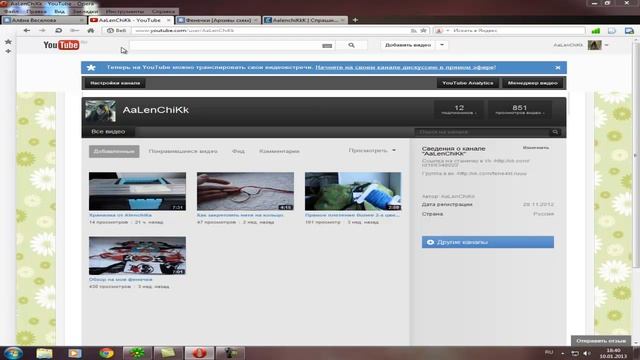Open the on-screen keyboard icon in YouTube search
Image resolution: width=640 pixels, height=360 pixels.
(x=327, y=46)
